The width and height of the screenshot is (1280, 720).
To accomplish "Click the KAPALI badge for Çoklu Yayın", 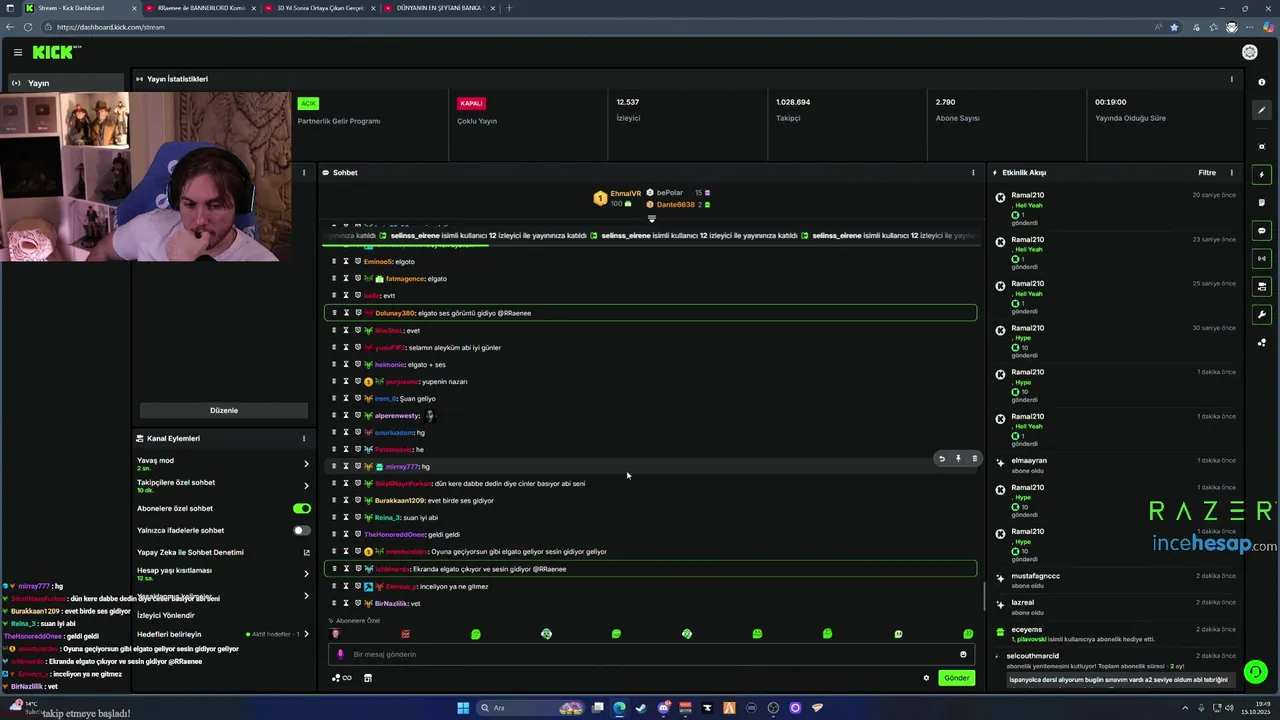I will tap(471, 103).
